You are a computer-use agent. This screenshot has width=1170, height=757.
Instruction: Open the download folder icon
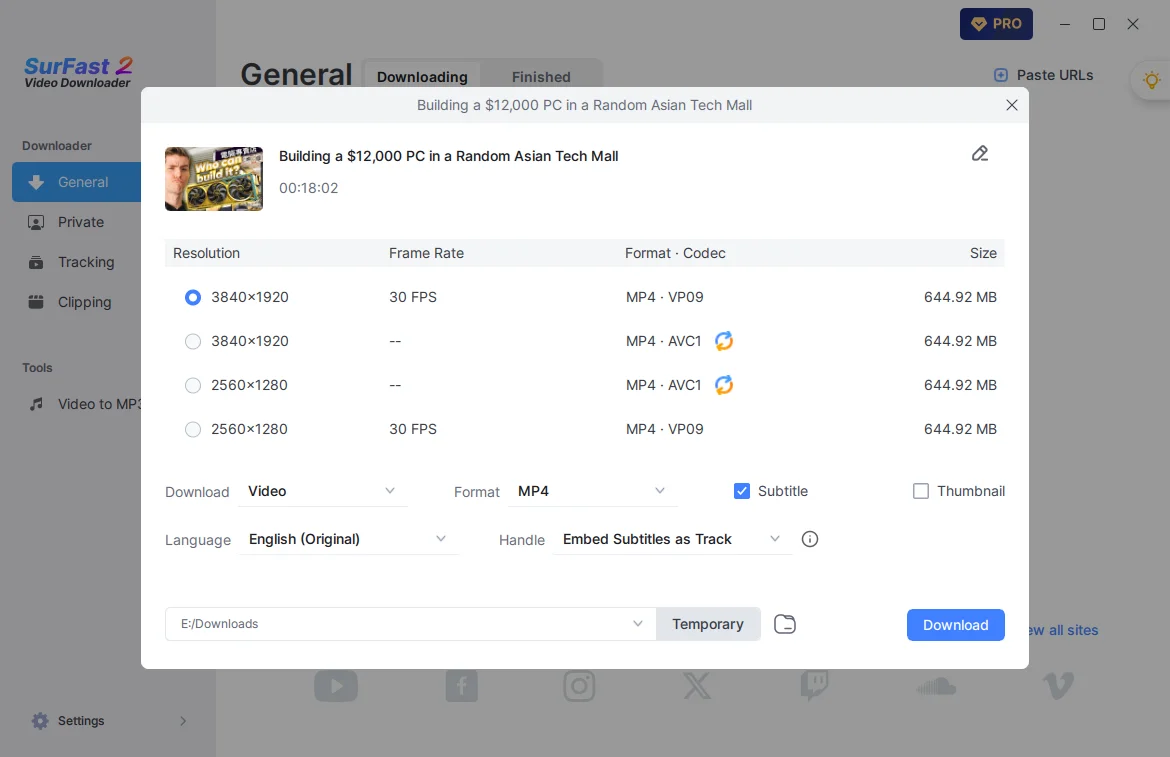[x=785, y=624]
